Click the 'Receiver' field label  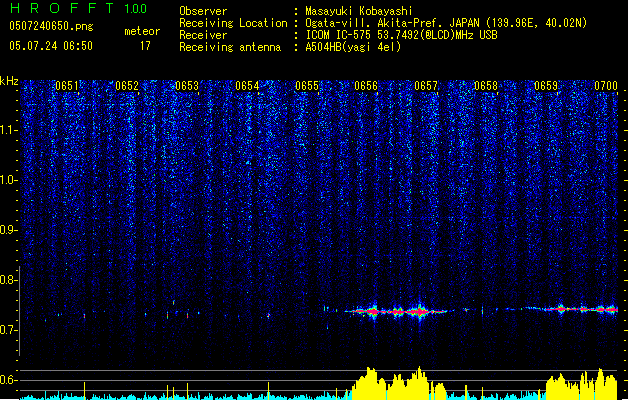coord(203,35)
